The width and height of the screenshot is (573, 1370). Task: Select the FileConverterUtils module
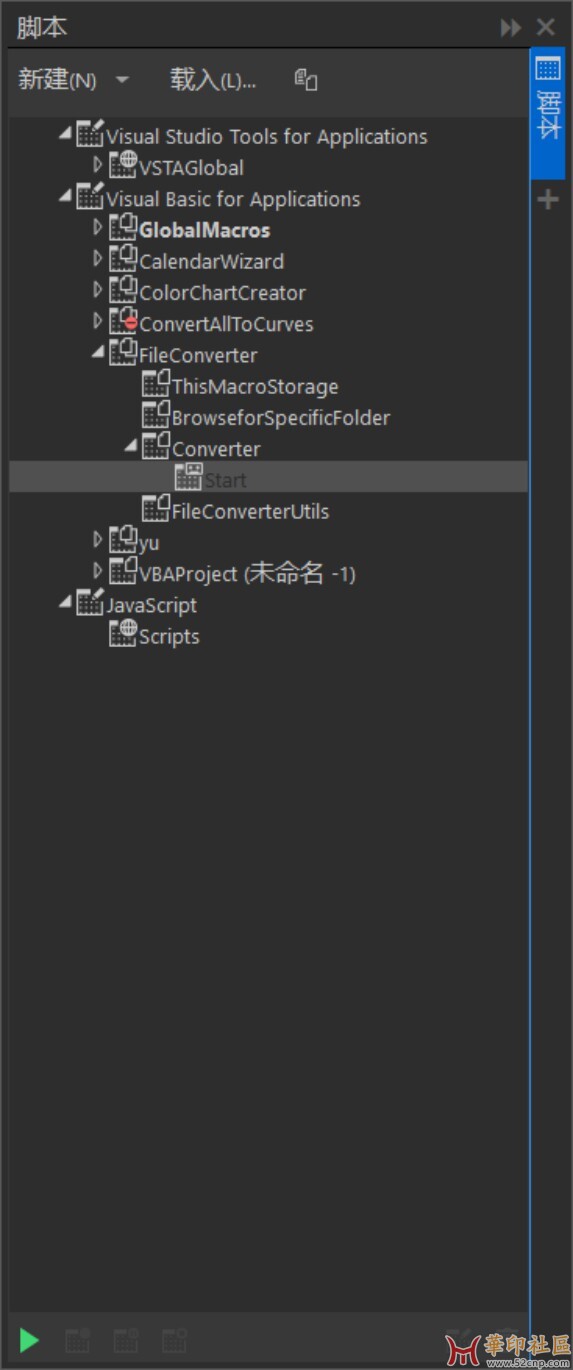(250, 511)
